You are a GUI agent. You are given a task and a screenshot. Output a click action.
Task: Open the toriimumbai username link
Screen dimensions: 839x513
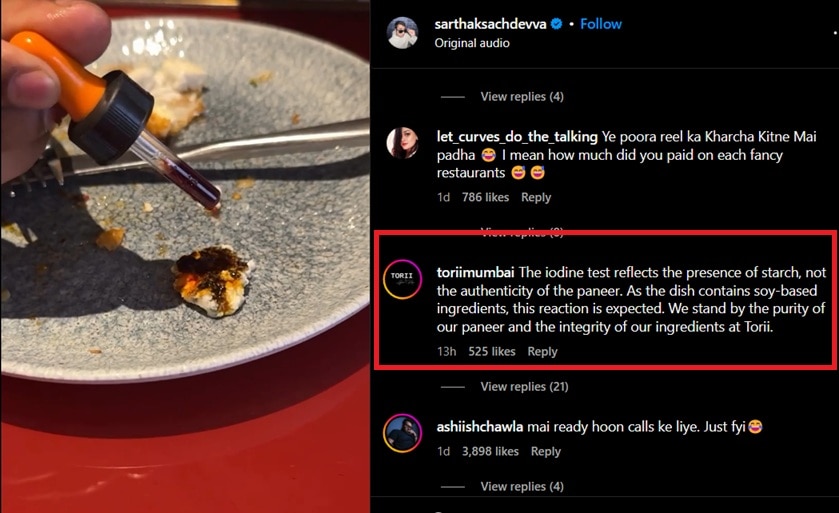475,272
